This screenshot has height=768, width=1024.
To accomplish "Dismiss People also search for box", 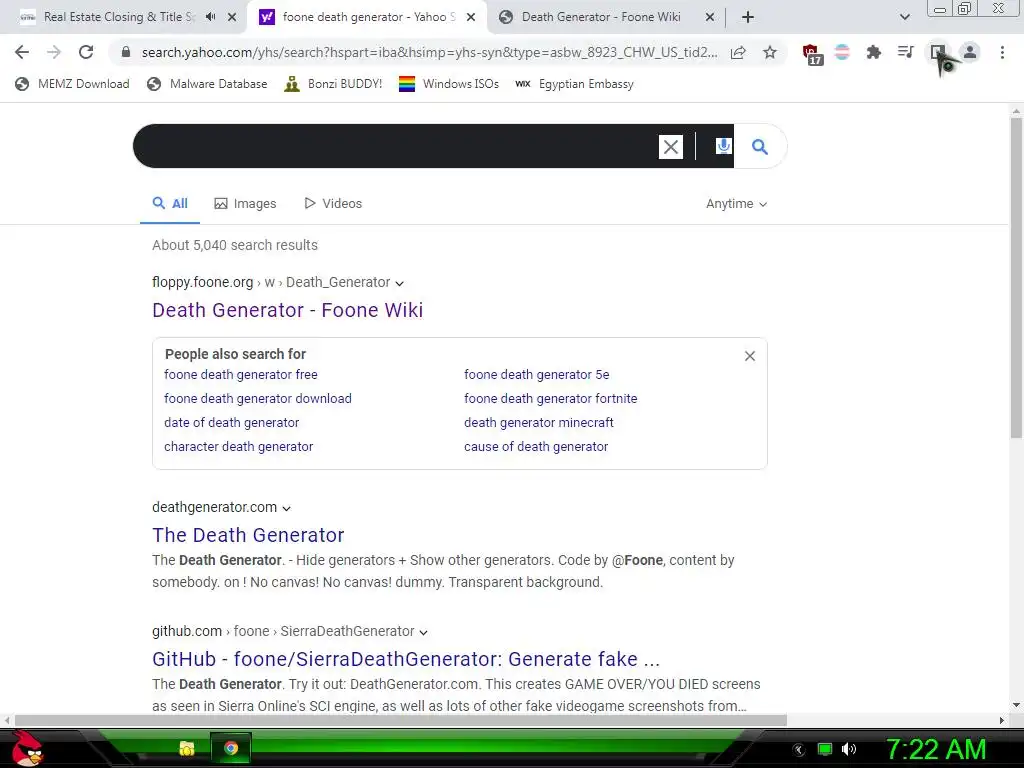I will pos(750,356).
